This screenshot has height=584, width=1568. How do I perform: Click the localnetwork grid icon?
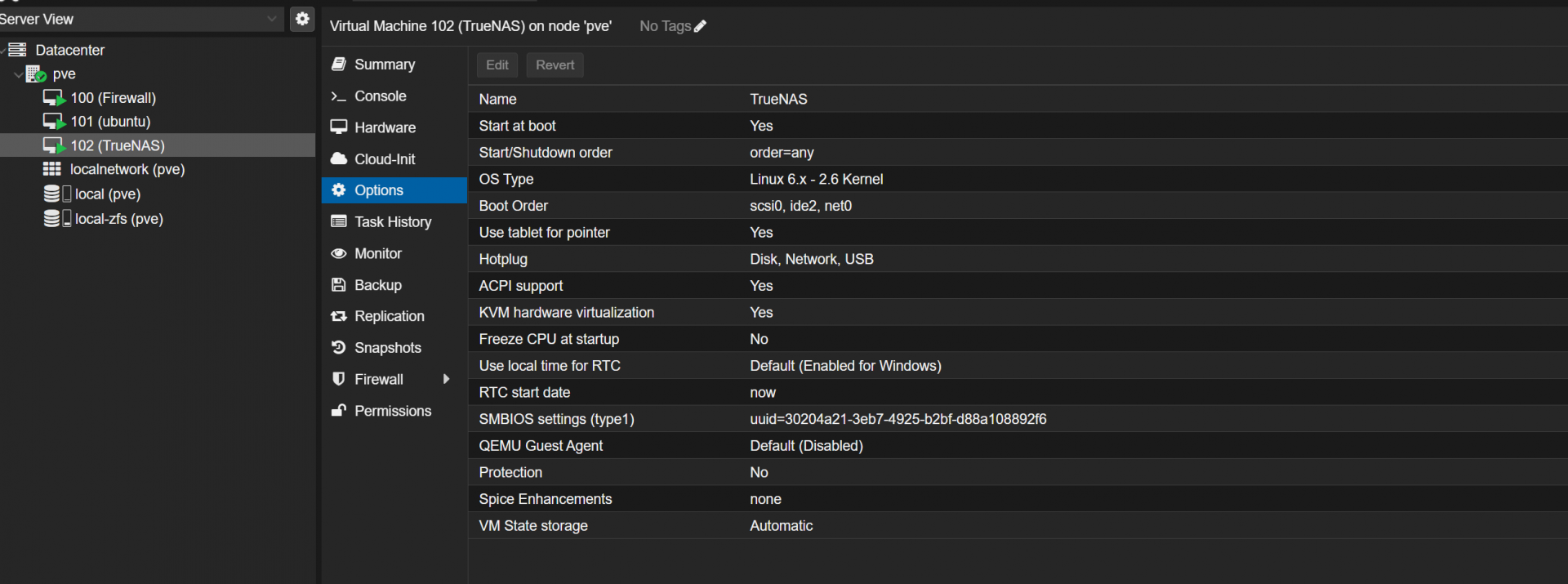[52, 169]
